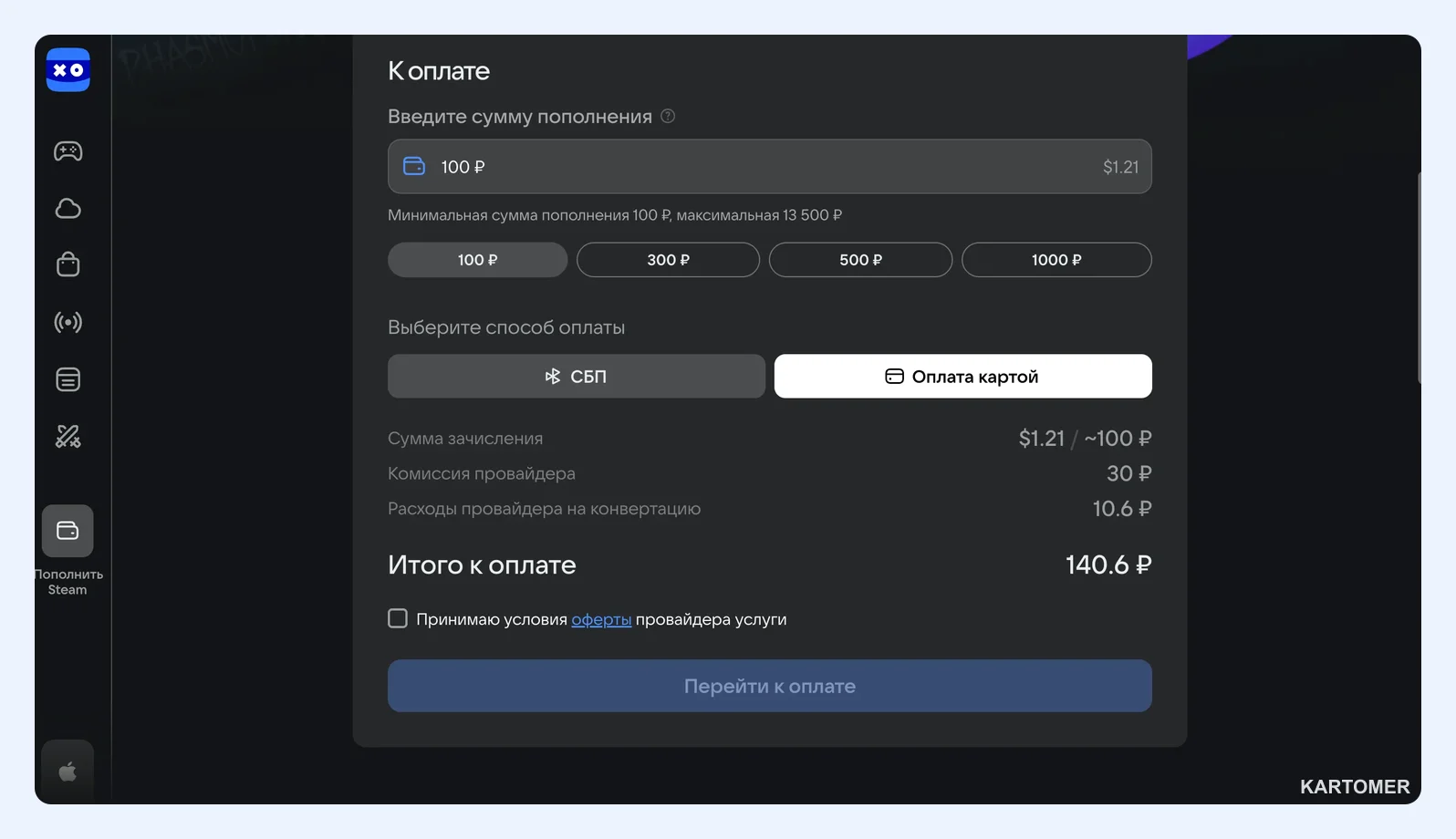Open the broadcast streams icon

pyautogui.click(x=68, y=322)
